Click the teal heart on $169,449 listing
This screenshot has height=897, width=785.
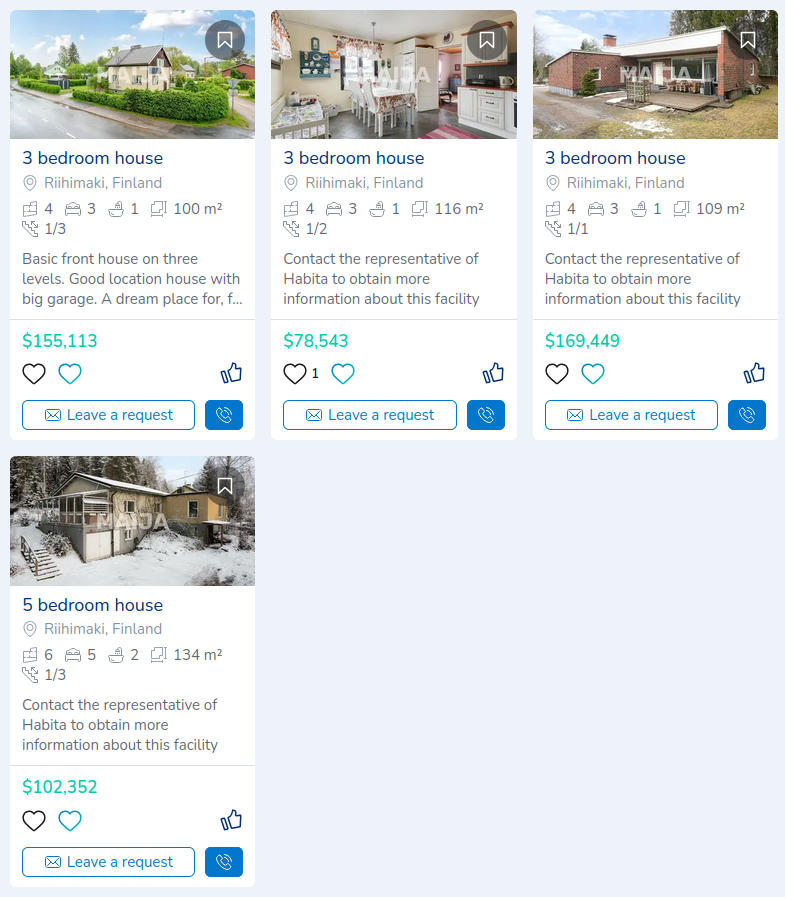(x=593, y=374)
